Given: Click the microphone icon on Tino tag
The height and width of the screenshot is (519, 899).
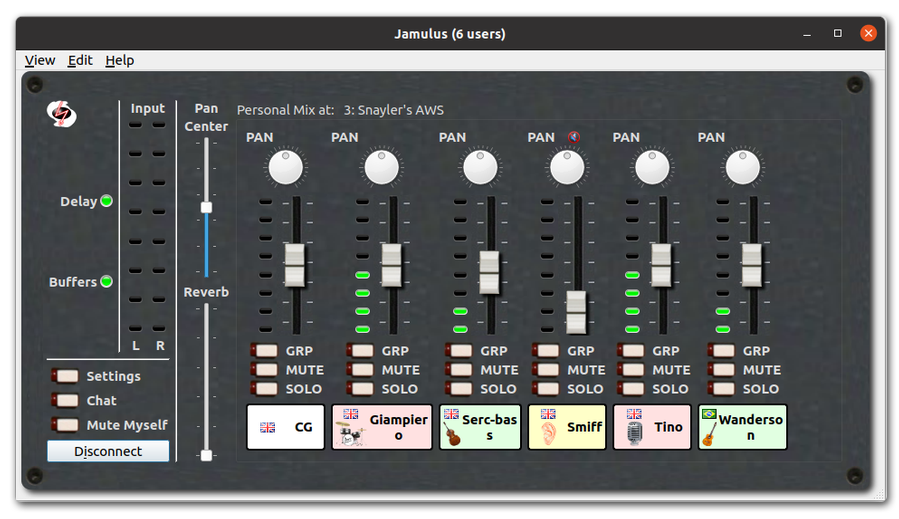Looking at the screenshot, I should point(635,434).
